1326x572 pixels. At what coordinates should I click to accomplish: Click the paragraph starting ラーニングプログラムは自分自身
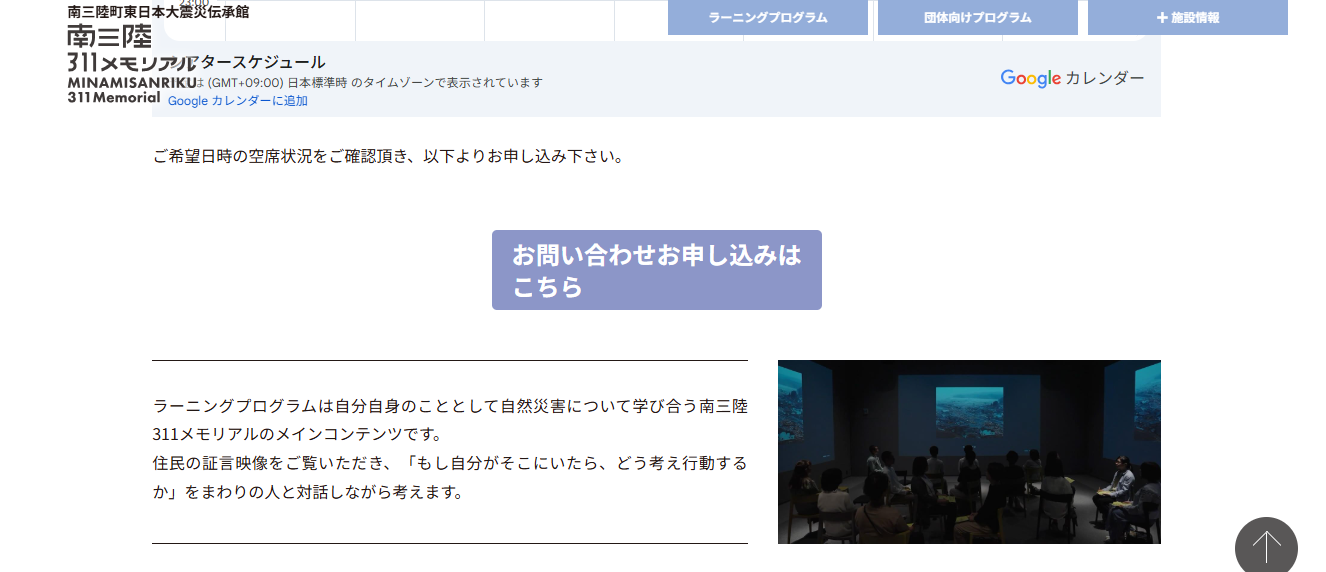tap(450, 420)
